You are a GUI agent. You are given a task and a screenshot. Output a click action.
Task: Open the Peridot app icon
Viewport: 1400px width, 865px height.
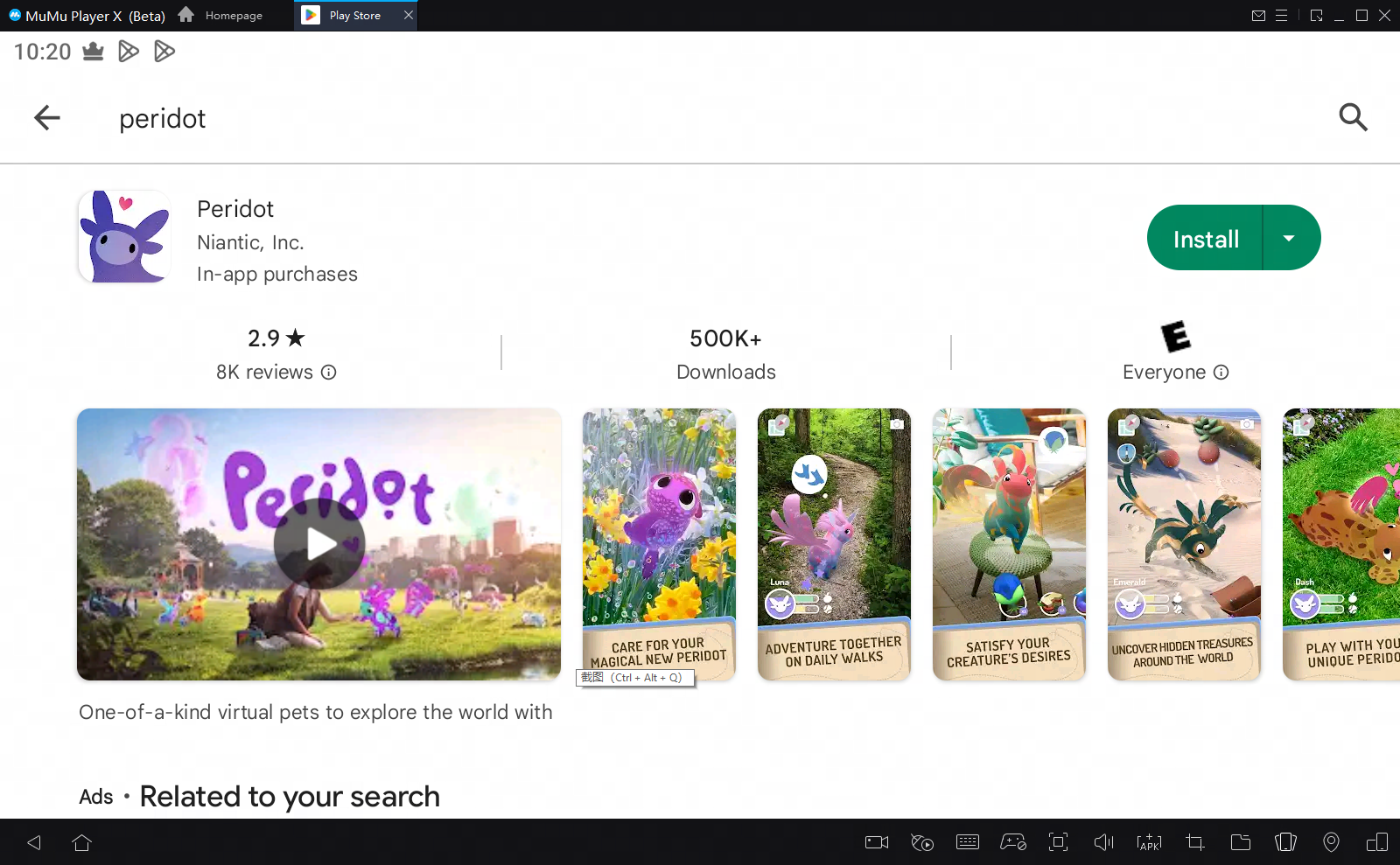[124, 236]
